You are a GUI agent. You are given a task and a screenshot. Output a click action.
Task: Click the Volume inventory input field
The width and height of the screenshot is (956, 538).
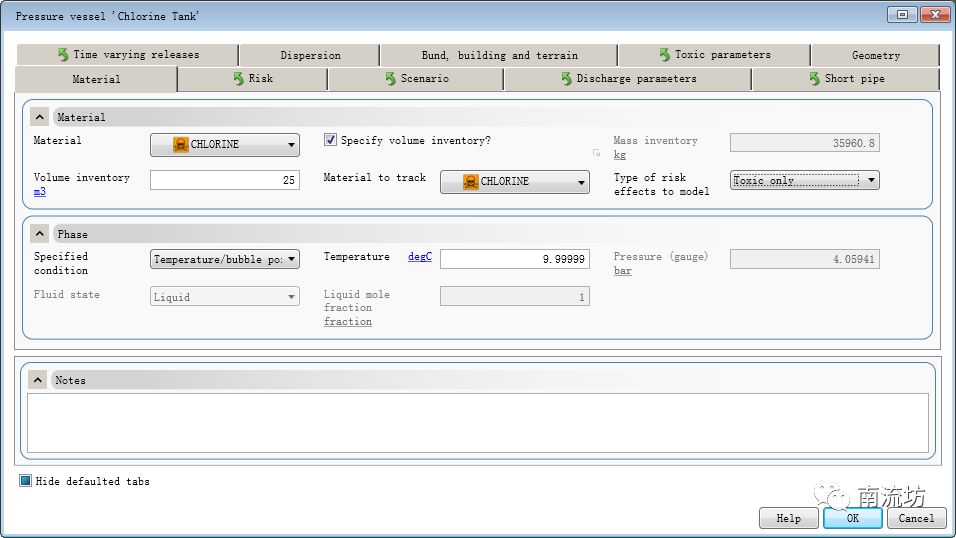[x=225, y=181]
